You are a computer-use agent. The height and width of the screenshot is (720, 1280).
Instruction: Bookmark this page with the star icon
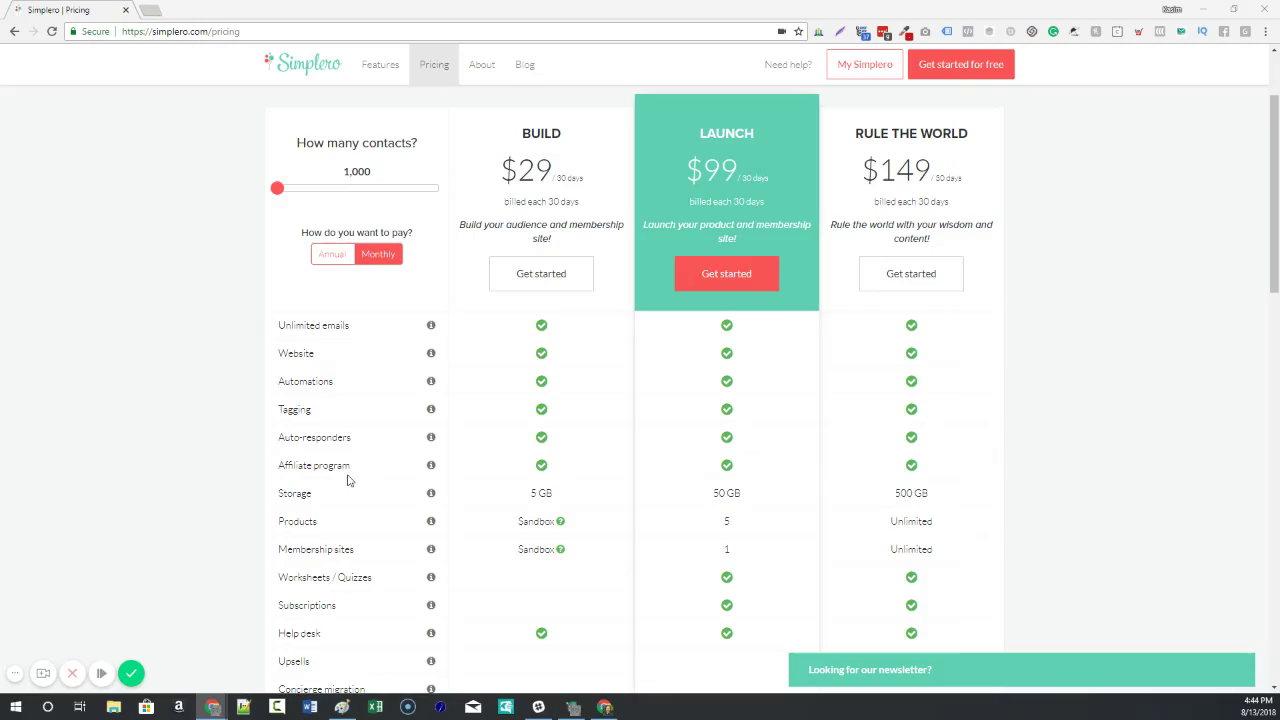[x=798, y=31]
